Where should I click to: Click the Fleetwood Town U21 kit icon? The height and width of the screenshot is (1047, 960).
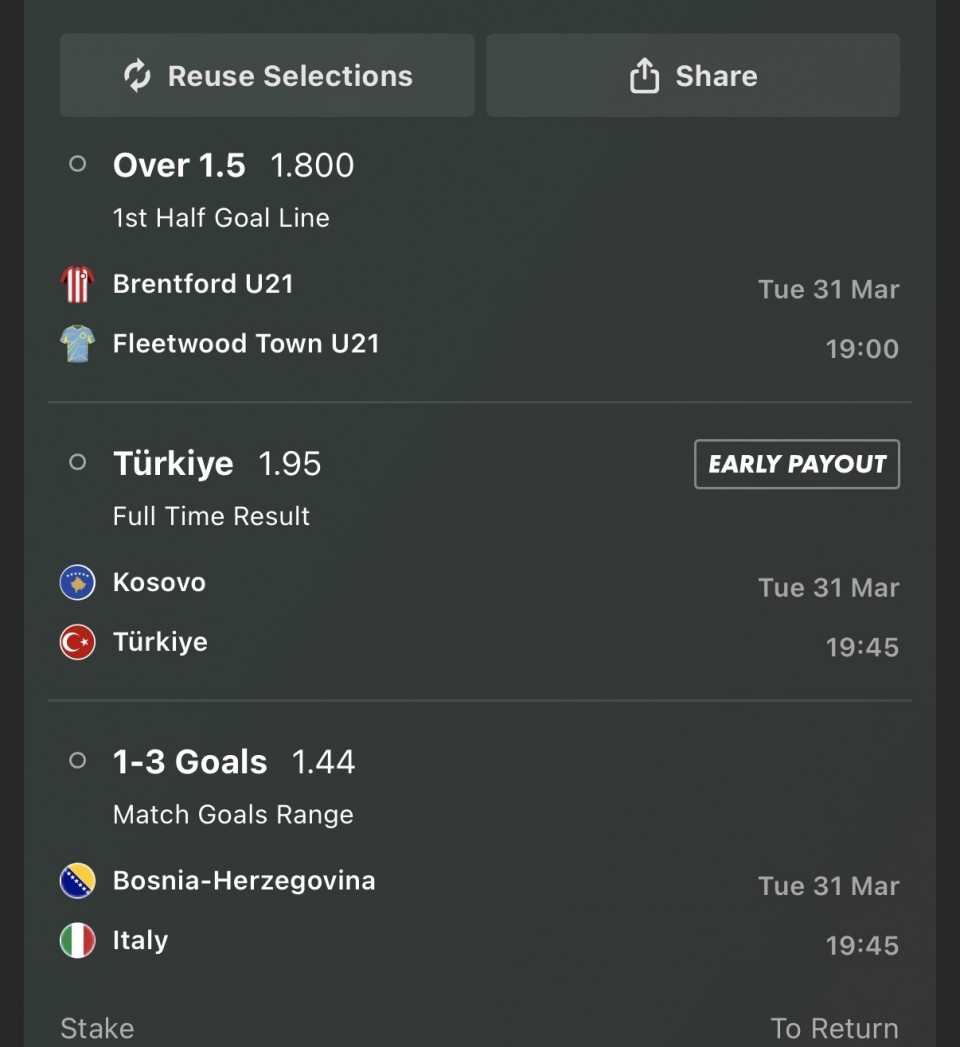coord(77,344)
